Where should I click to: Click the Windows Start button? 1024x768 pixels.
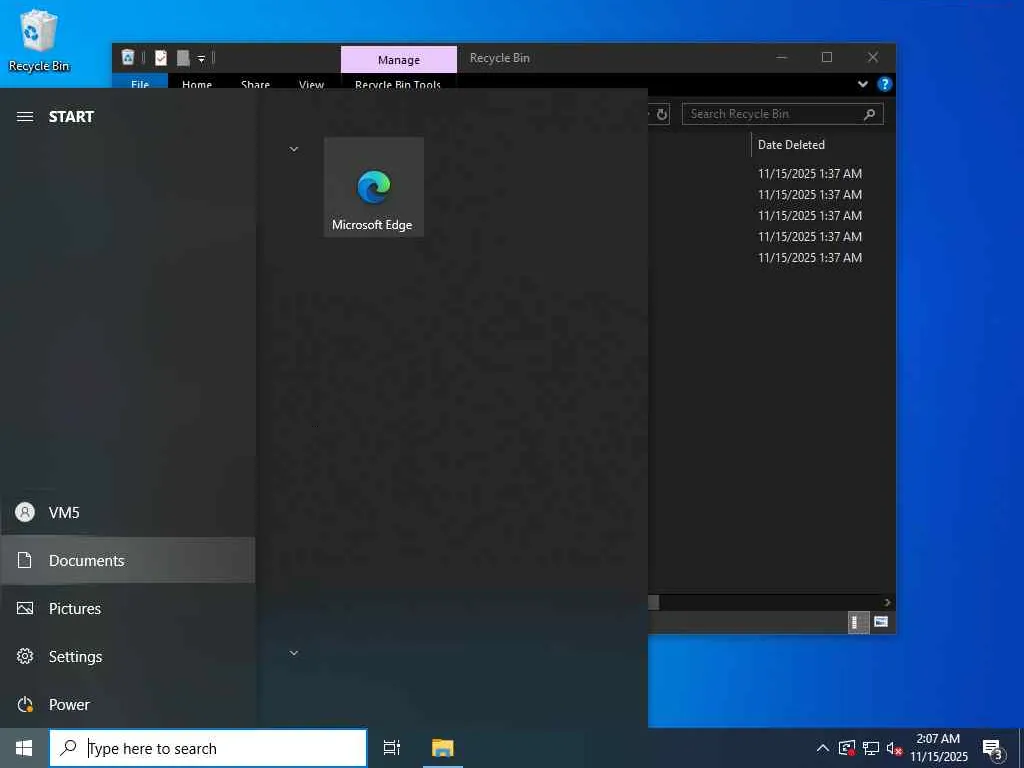pos(24,748)
